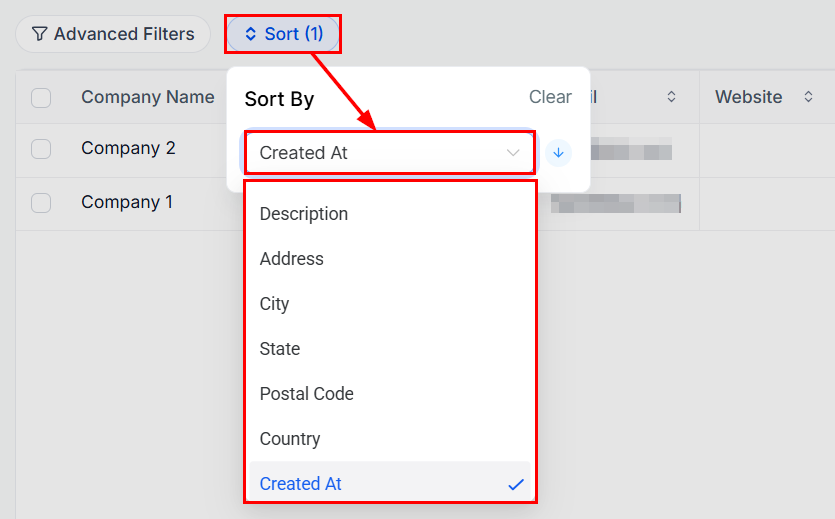Check the Company 1 row checkbox
835x519 pixels.
41,203
